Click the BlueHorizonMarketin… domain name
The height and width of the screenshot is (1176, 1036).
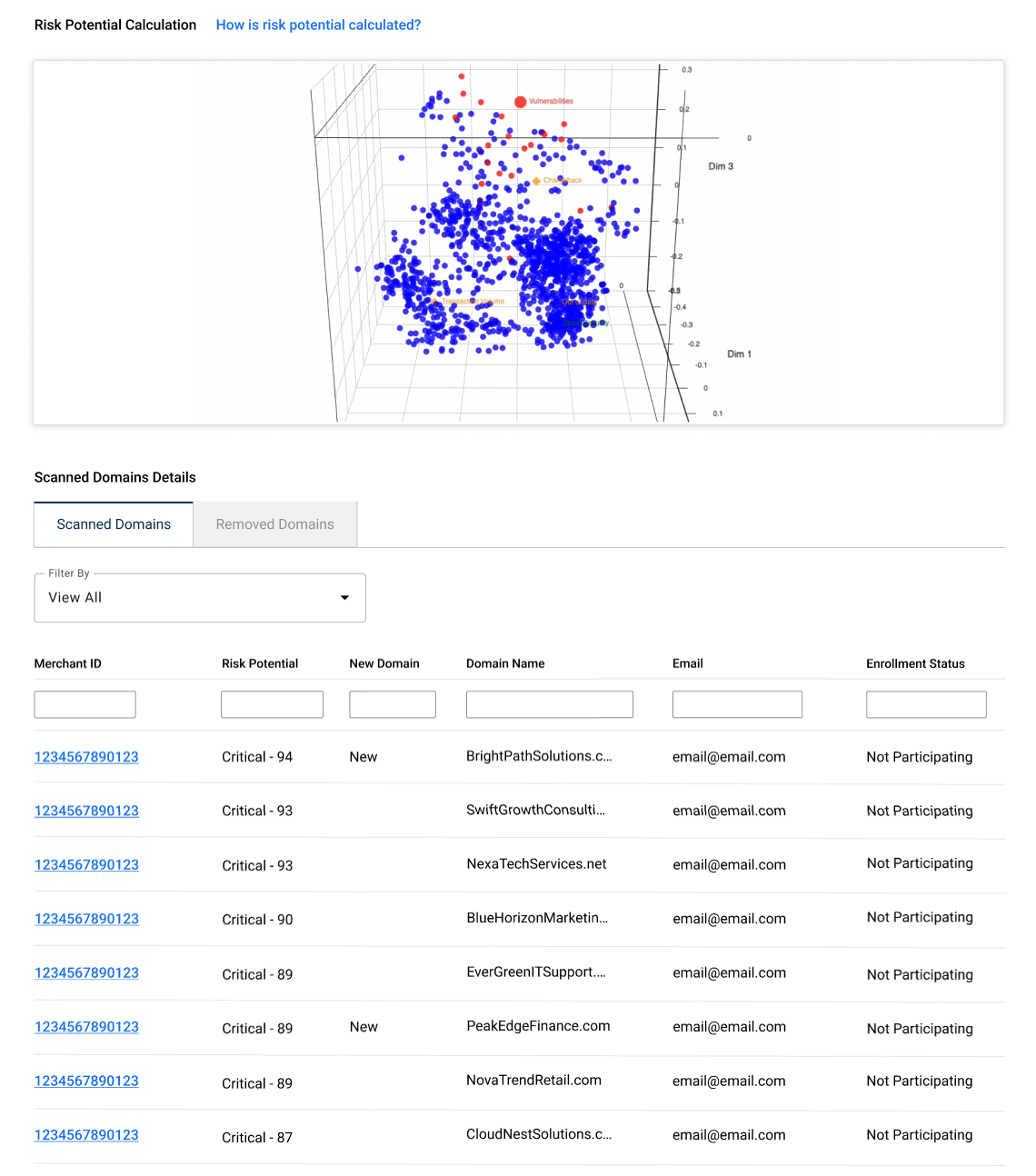pos(537,918)
